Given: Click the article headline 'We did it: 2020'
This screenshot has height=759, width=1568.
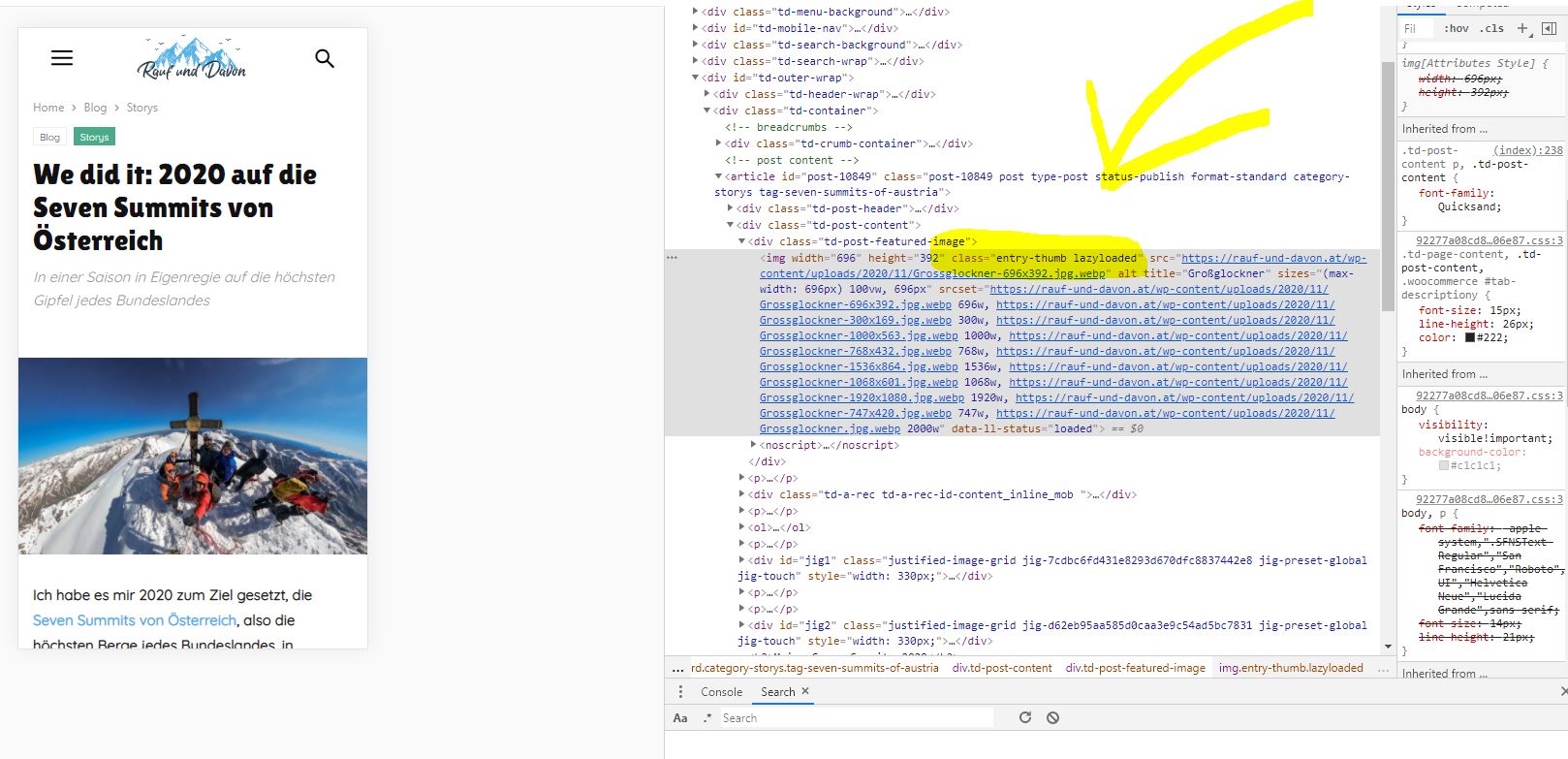Looking at the screenshot, I should (175, 207).
